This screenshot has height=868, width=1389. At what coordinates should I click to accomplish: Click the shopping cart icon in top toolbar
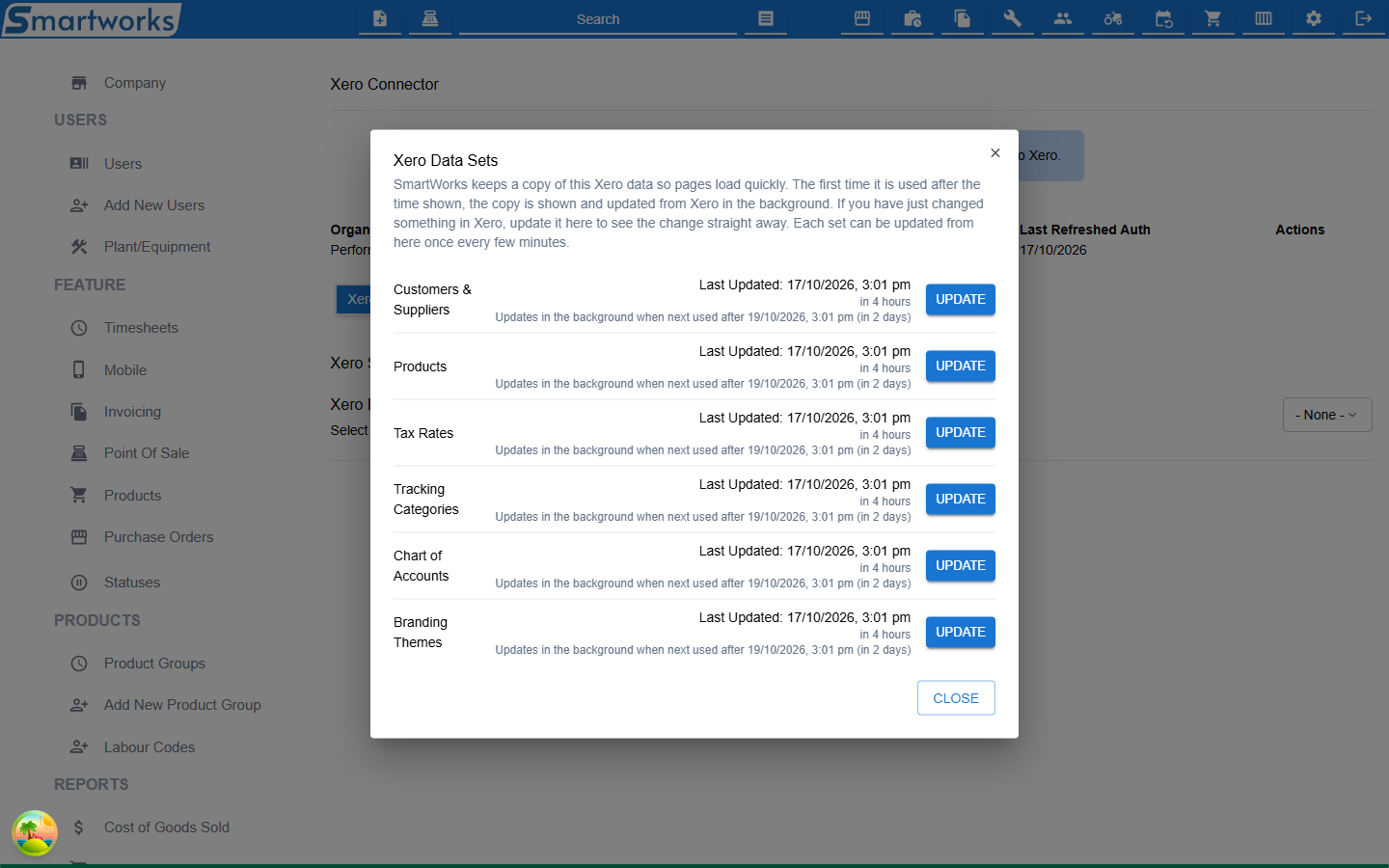pos(1213,18)
